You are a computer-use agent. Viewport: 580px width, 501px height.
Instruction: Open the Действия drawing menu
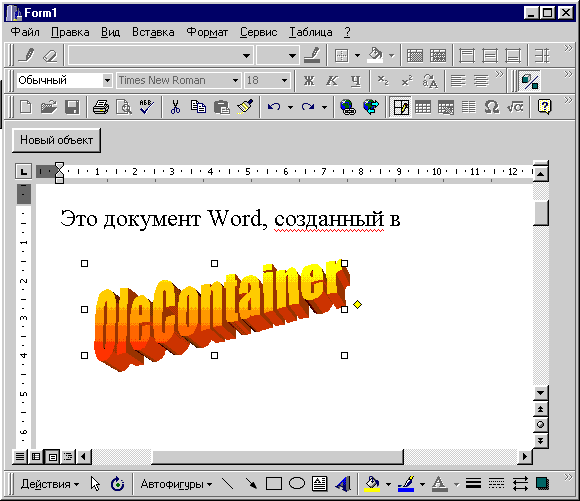[50, 484]
